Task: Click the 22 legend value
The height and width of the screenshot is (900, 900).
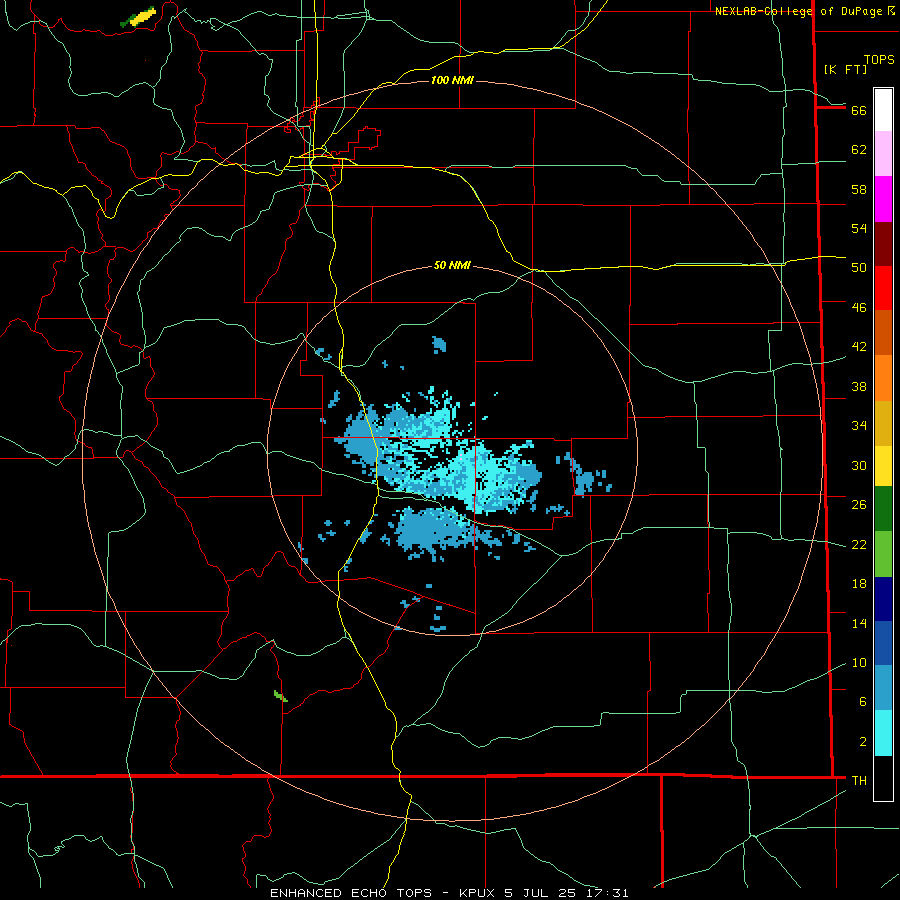Action: click(x=859, y=545)
